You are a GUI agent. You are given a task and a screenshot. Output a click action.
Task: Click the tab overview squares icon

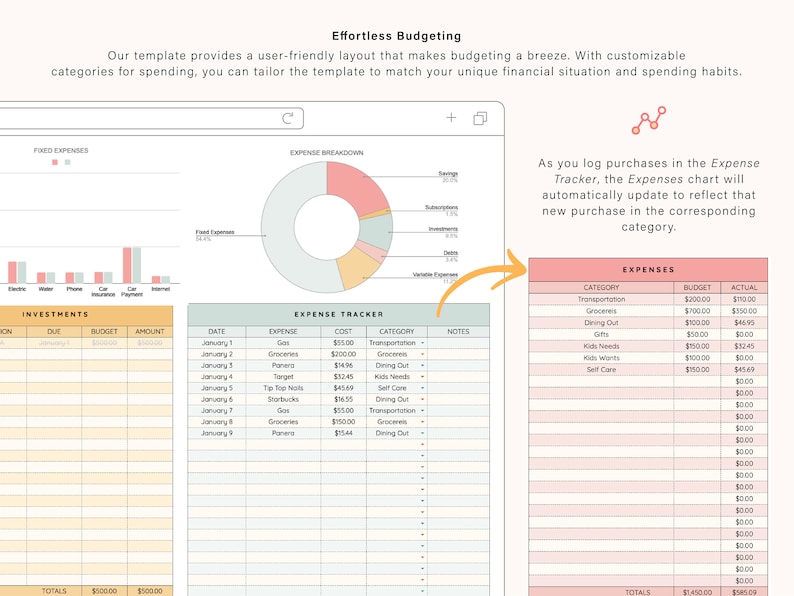(x=480, y=118)
